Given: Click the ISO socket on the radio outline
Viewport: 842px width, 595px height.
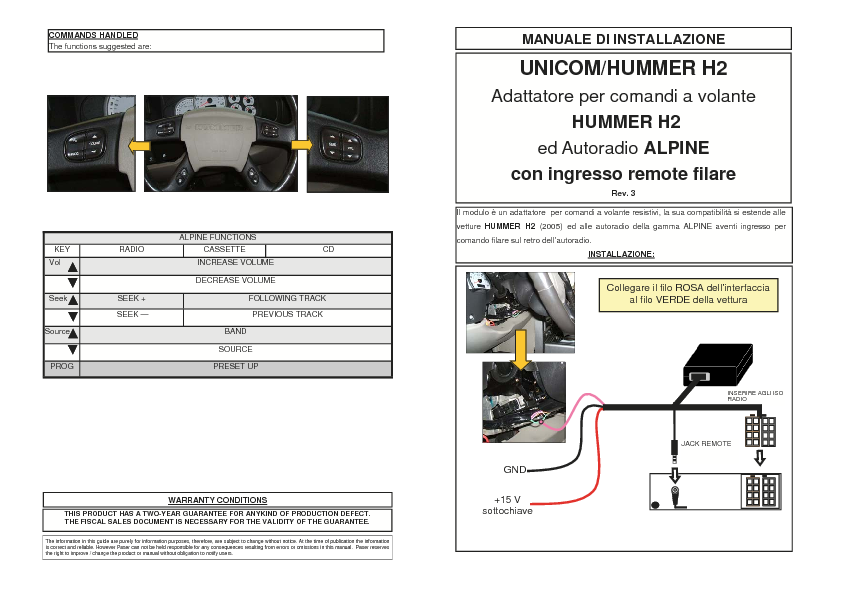Looking at the screenshot, I should tap(761, 491).
